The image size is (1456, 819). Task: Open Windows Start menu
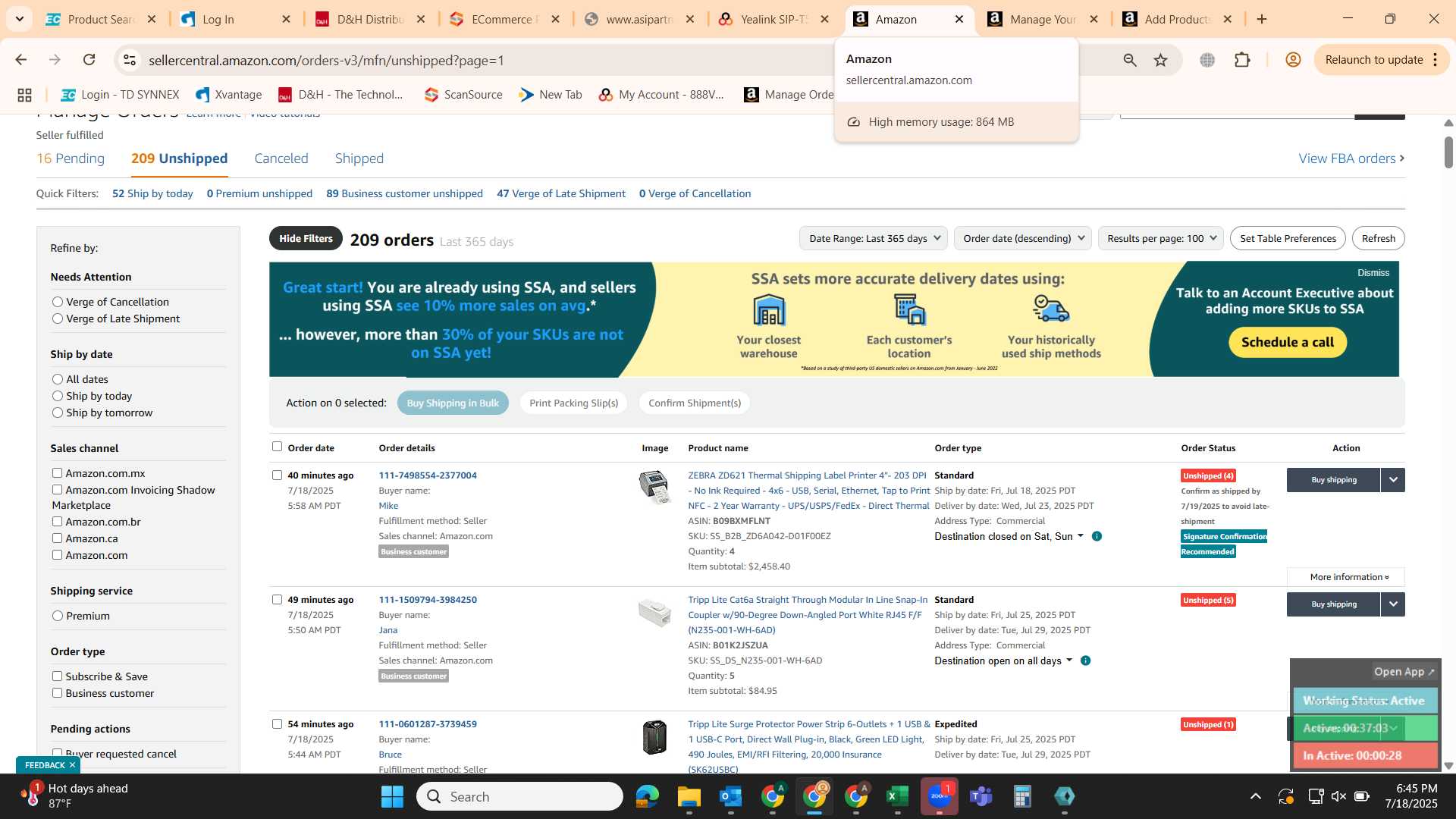coord(392,797)
